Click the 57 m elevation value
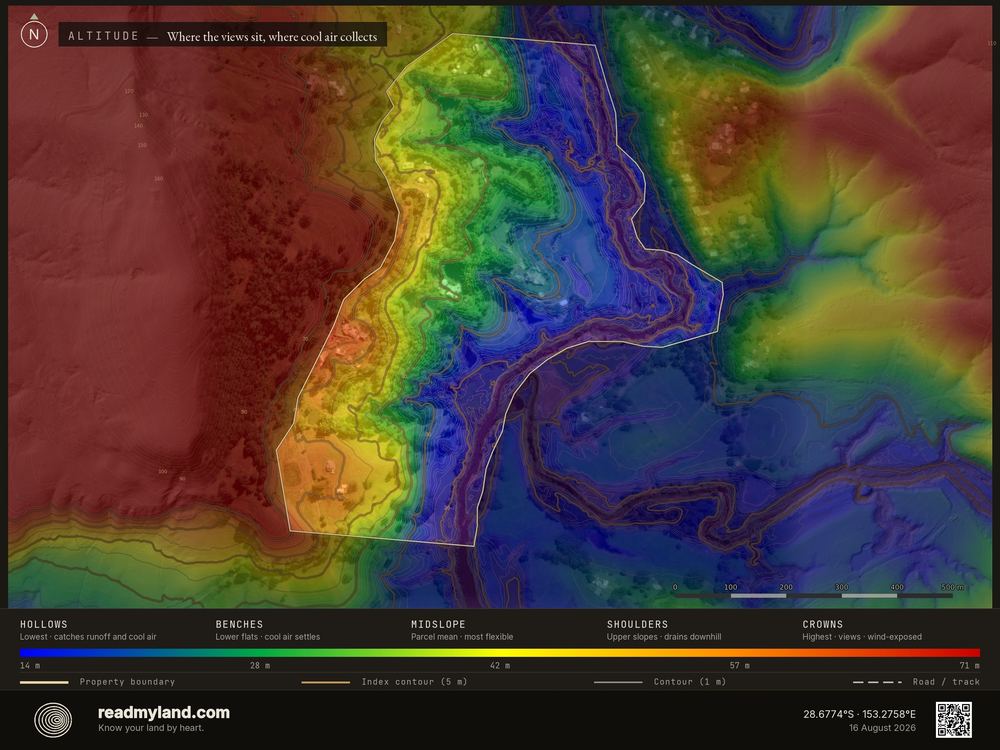 click(x=739, y=666)
